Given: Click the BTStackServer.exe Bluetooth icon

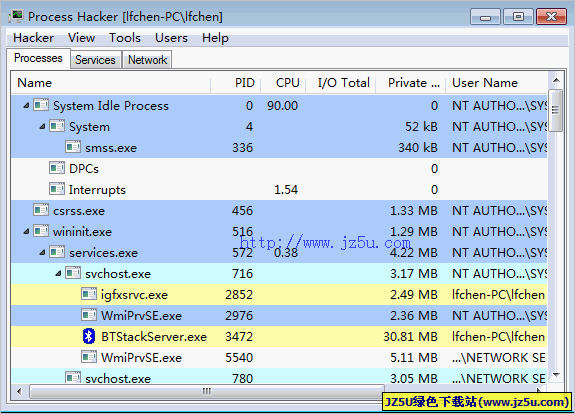Looking at the screenshot, I should 89,336.
